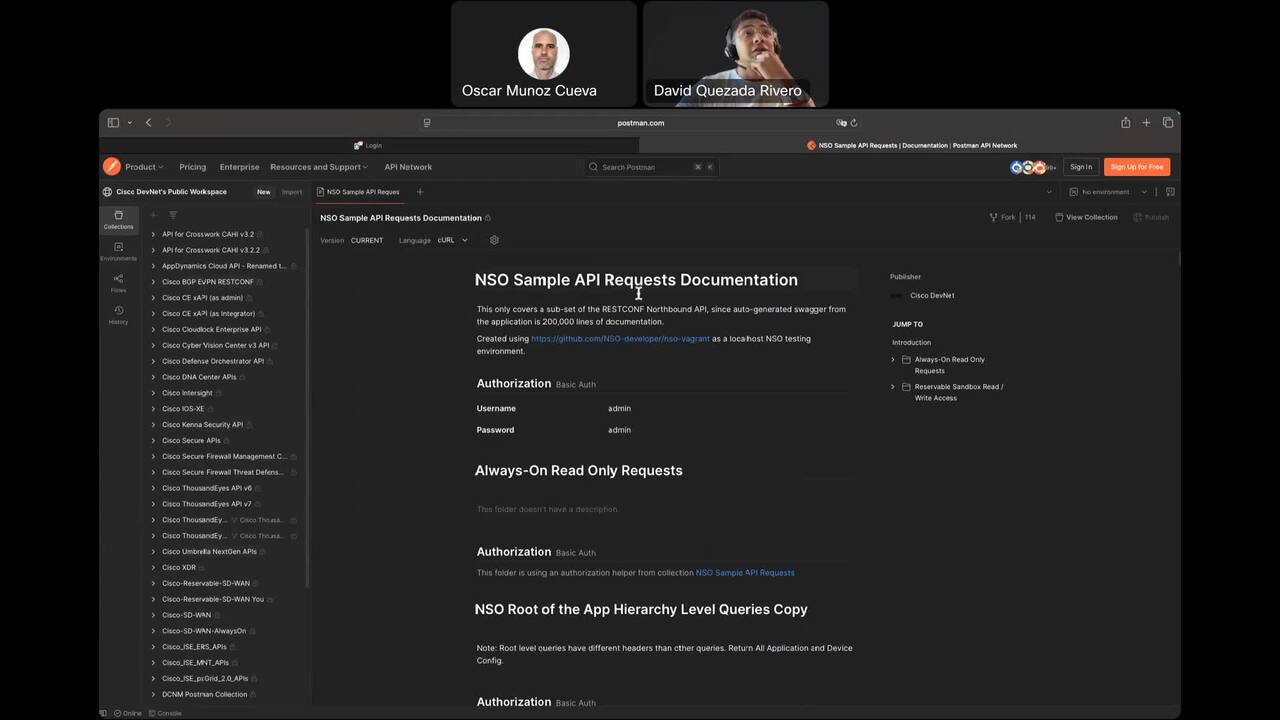Jump to Introduction section

[911, 343]
